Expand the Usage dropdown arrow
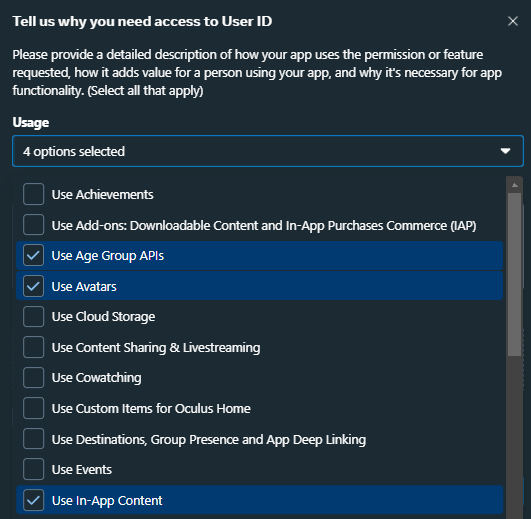Screen dimensions: 531x519 [505, 151]
